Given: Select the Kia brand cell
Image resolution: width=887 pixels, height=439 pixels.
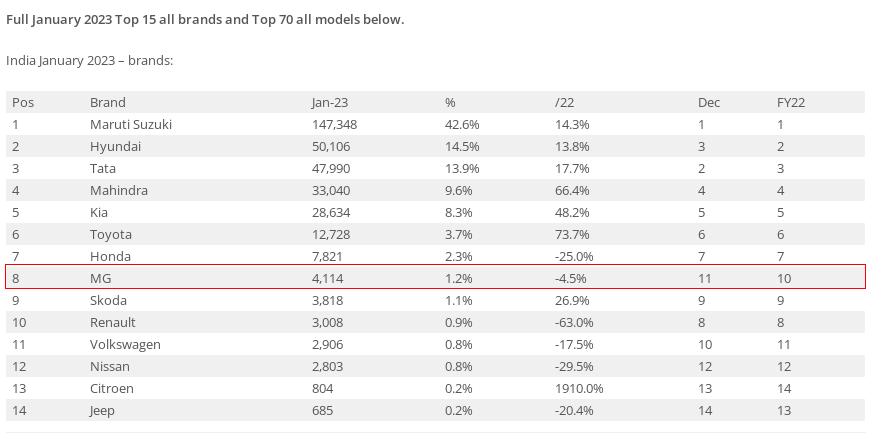Looking at the screenshot, I should 100,212.
